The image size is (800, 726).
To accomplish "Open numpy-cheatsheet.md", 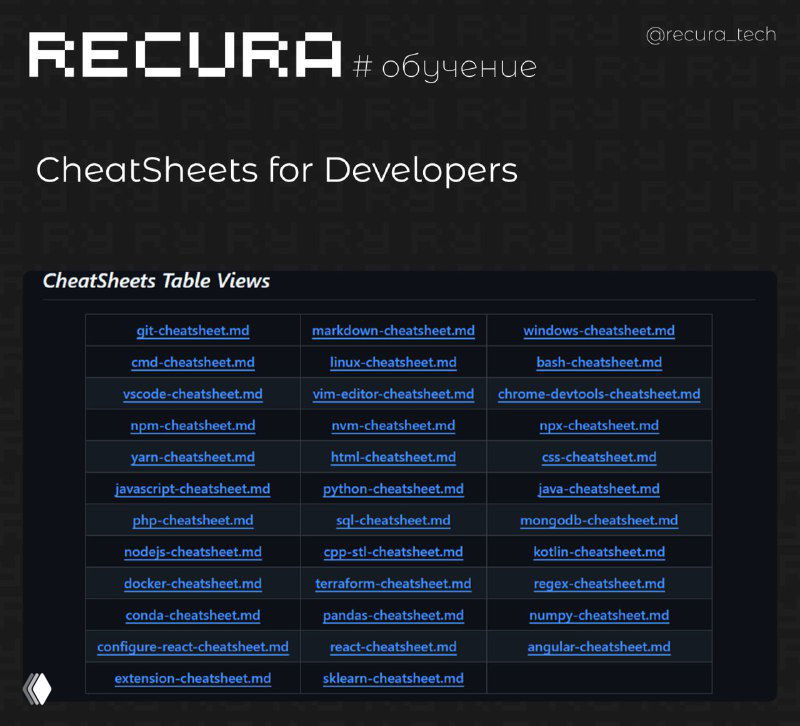I will click(x=599, y=615).
